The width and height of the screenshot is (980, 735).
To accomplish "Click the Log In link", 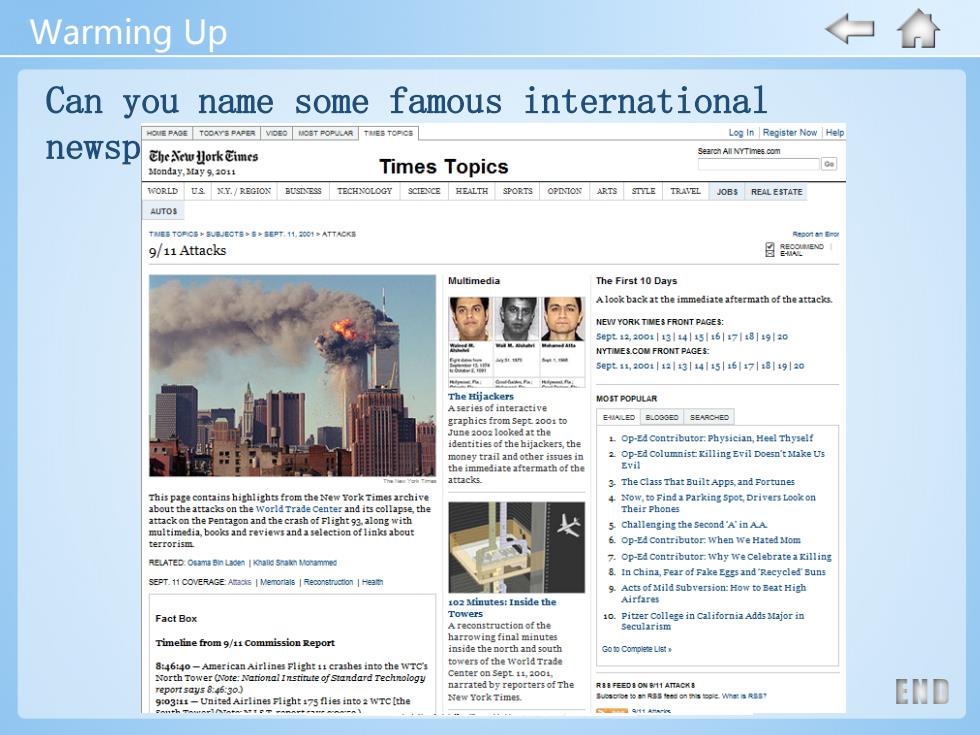I will [741, 132].
